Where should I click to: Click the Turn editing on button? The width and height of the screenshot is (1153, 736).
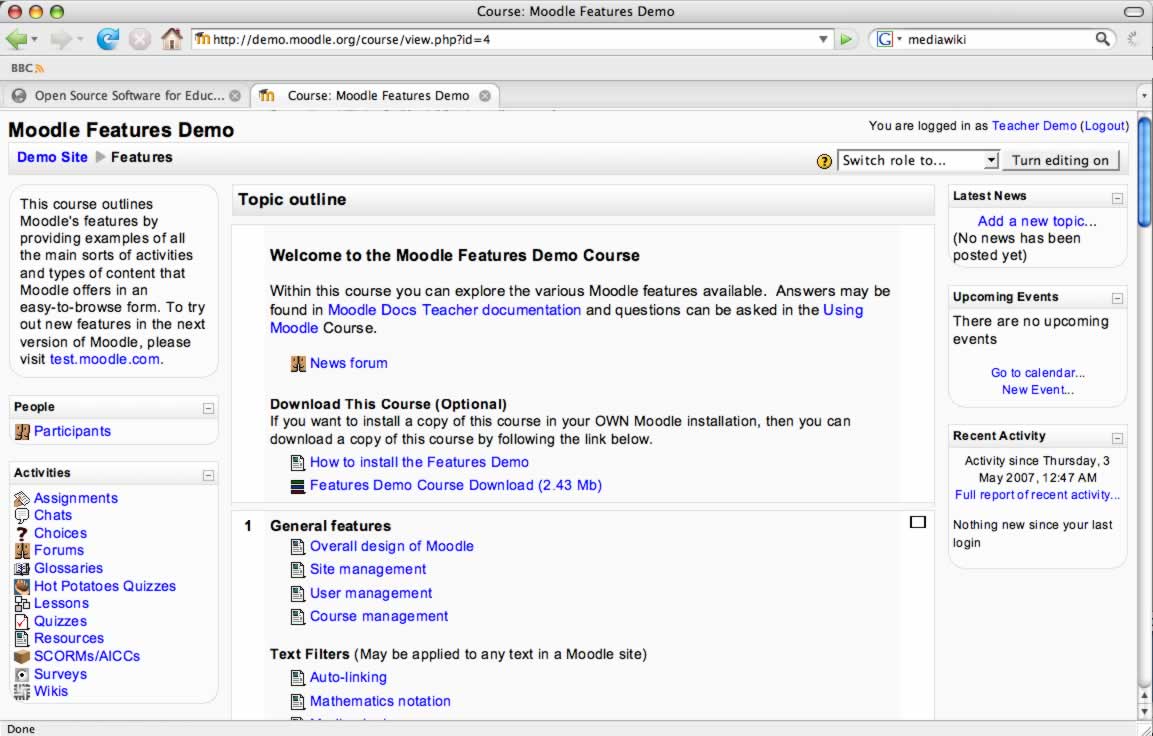point(1060,160)
